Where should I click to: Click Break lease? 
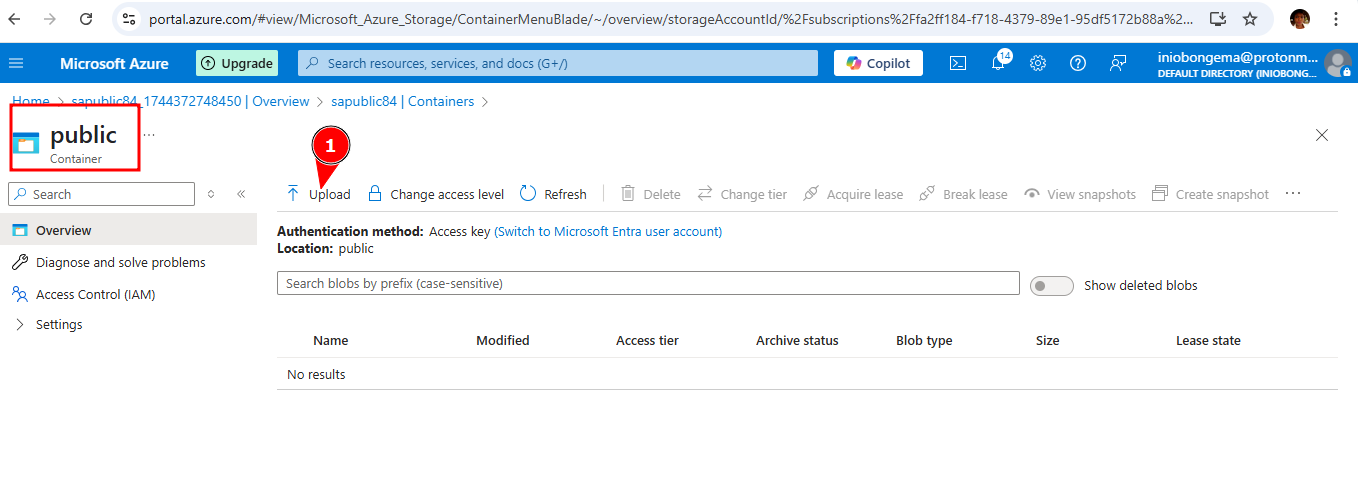click(964, 194)
